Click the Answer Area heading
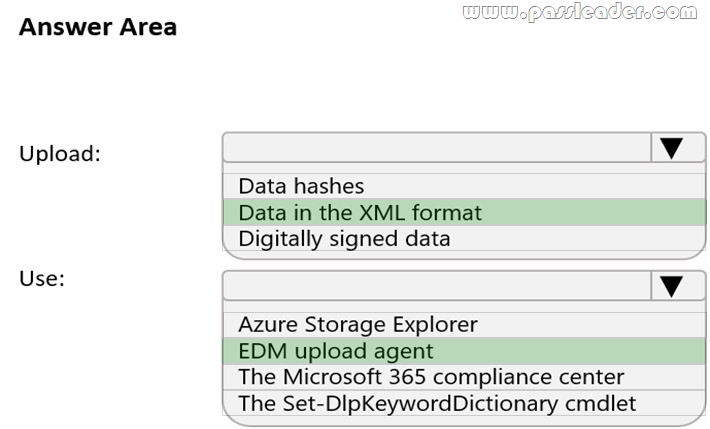Screen dimensions: 710x429 pos(98,27)
